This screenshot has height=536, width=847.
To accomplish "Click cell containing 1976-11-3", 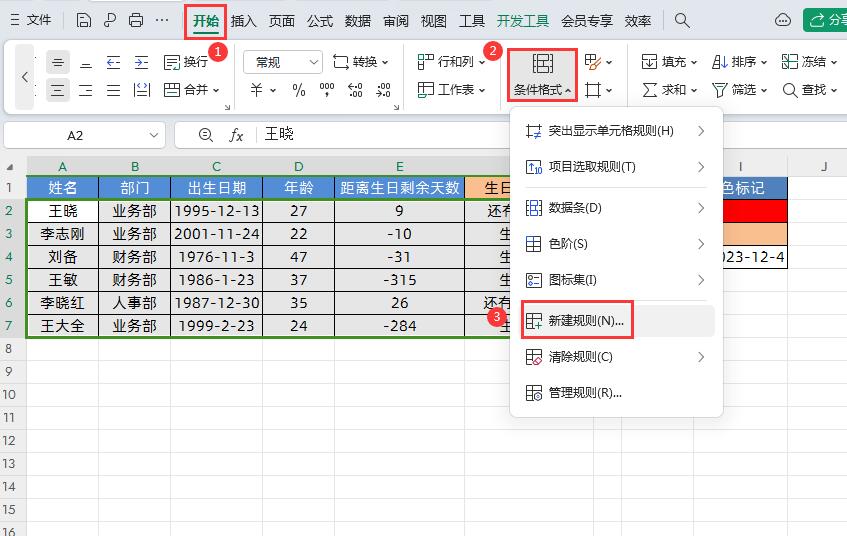I will click(216, 257).
